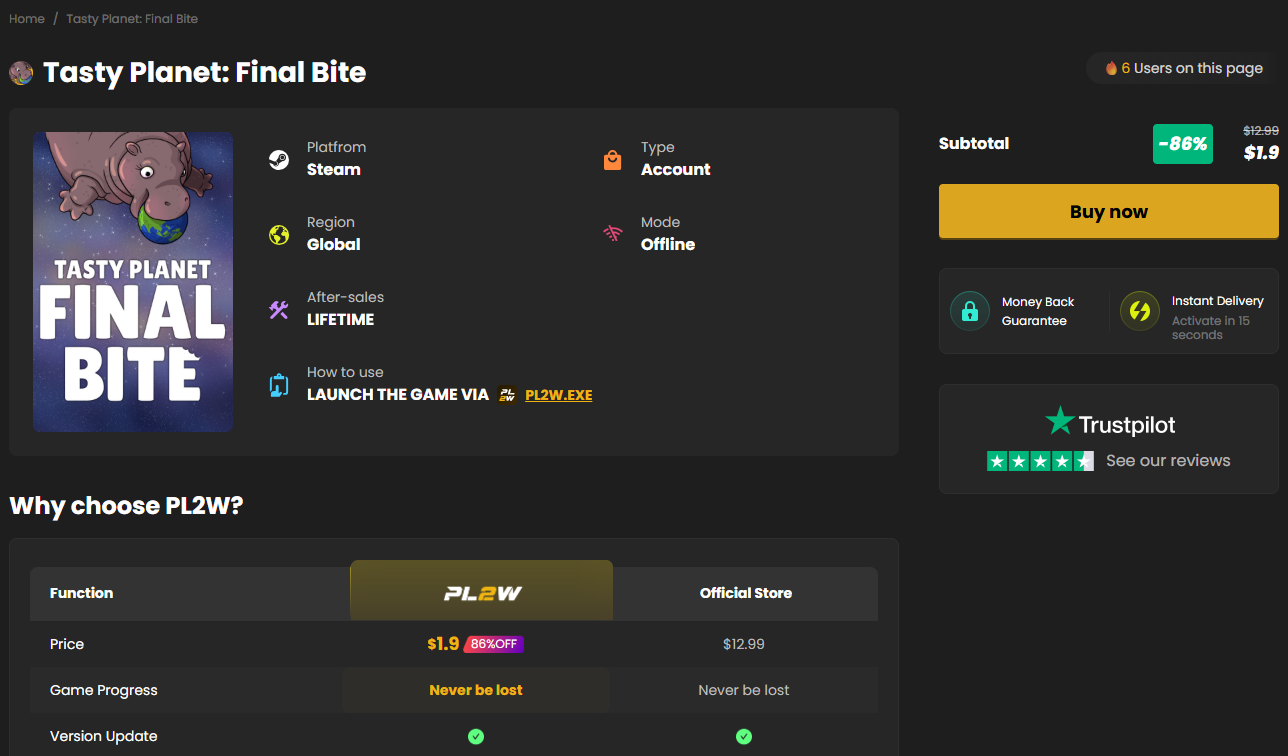Click the Steam platform icon
1288x756 pixels.
pyautogui.click(x=279, y=160)
